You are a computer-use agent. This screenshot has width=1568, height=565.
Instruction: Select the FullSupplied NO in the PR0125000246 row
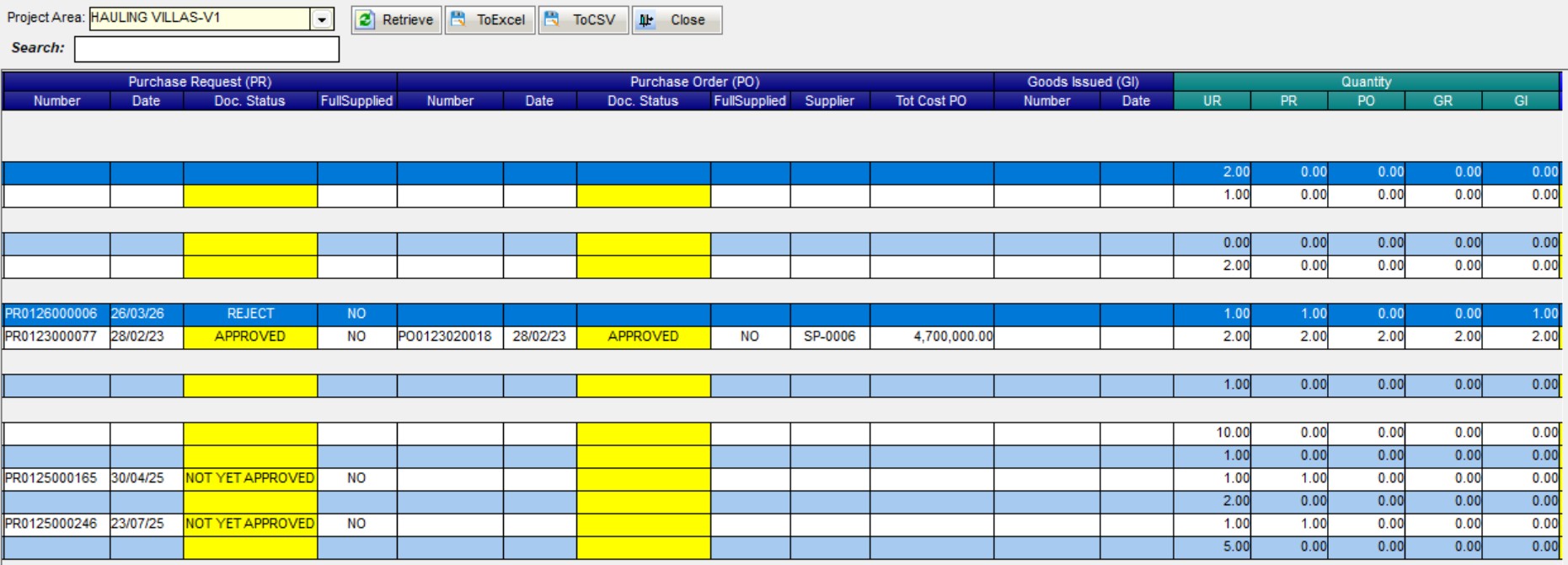click(x=356, y=524)
